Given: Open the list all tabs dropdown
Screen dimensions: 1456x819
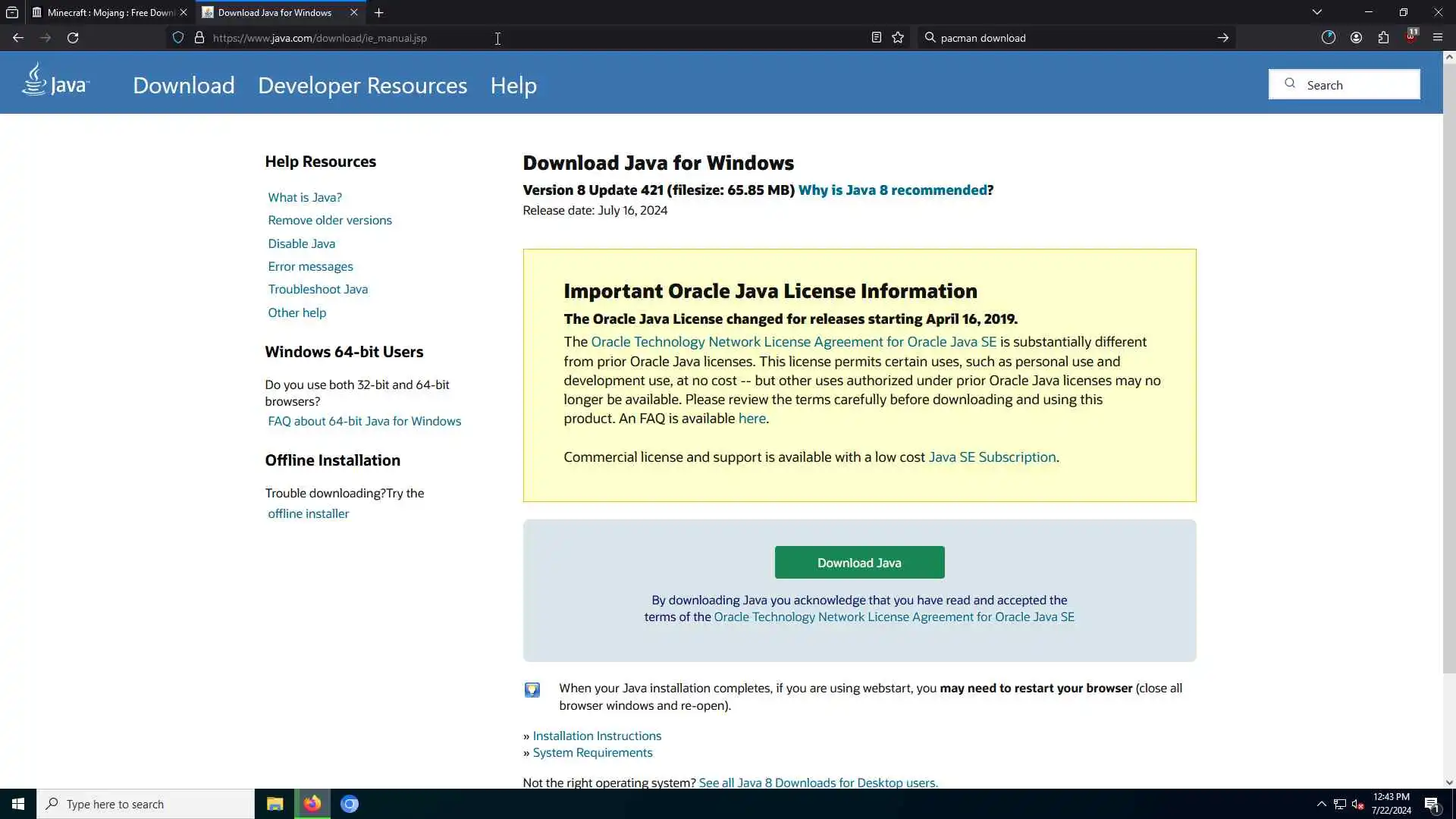Looking at the screenshot, I should pos(1317,12).
